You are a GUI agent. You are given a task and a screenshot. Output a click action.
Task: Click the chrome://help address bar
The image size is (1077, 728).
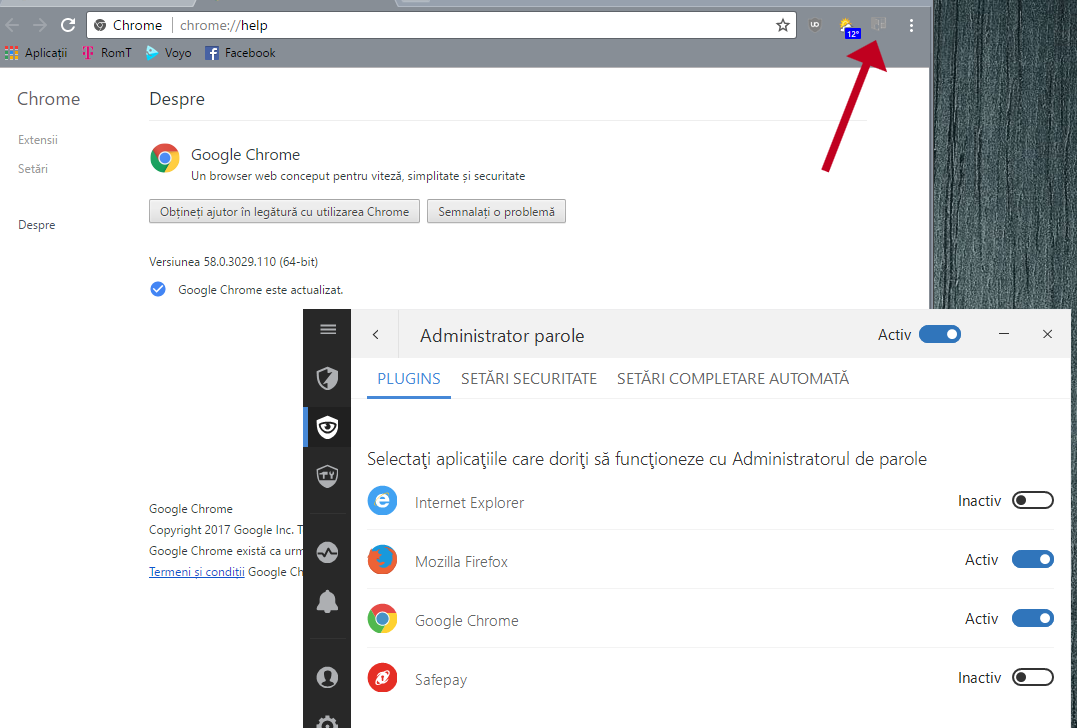[x=440, y=25]
